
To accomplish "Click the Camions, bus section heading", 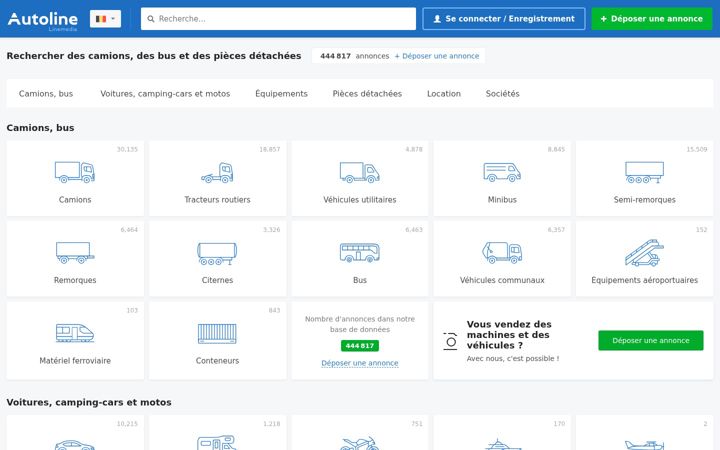I will 40,128.
